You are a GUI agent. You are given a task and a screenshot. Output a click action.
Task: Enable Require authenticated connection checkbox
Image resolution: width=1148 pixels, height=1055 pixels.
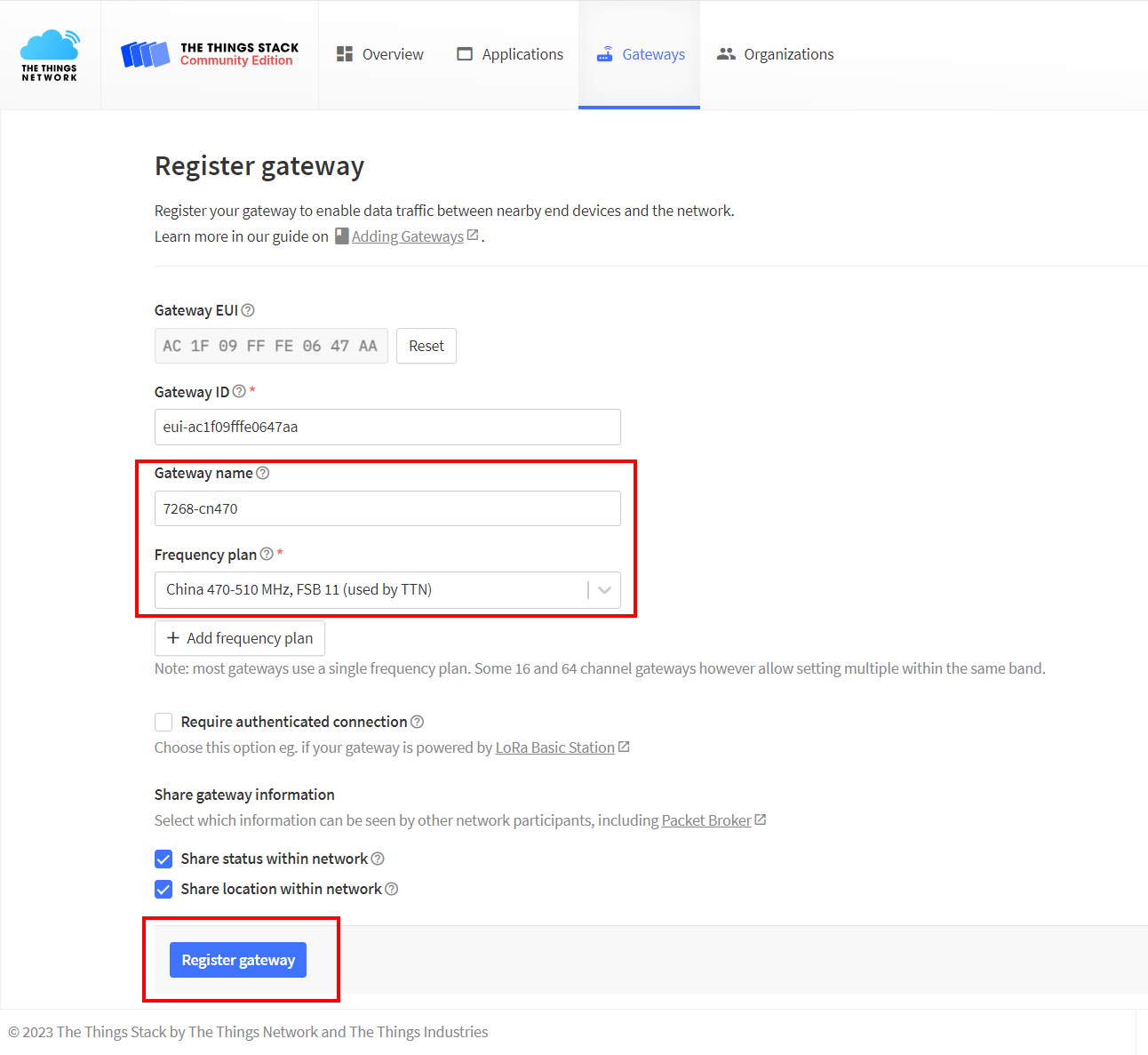163,722
